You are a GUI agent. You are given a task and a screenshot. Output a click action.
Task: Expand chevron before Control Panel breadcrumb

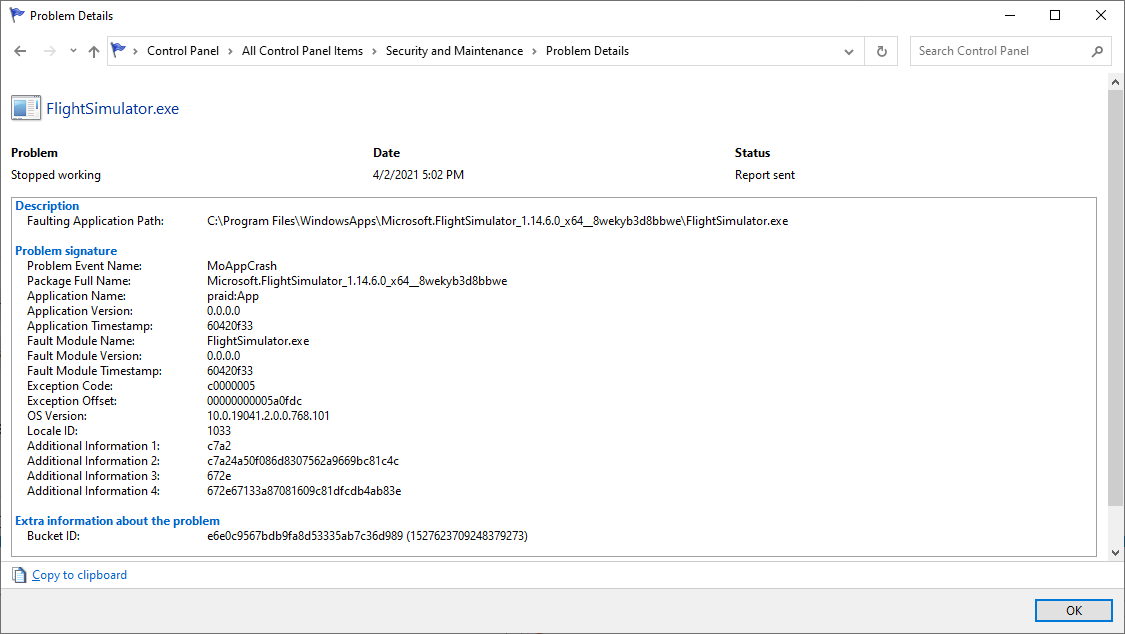[136, 52]
